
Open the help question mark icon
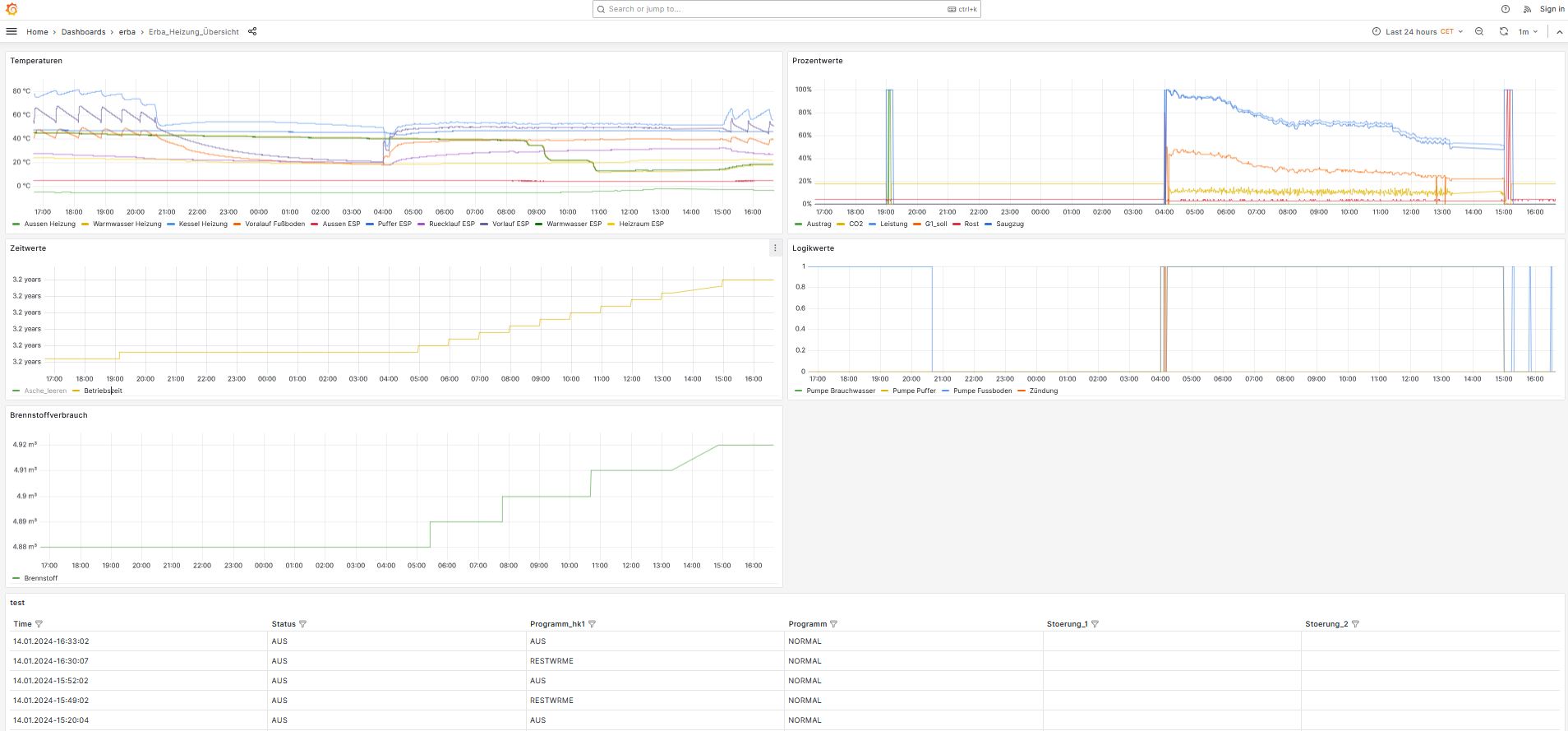click(1506, 9)
